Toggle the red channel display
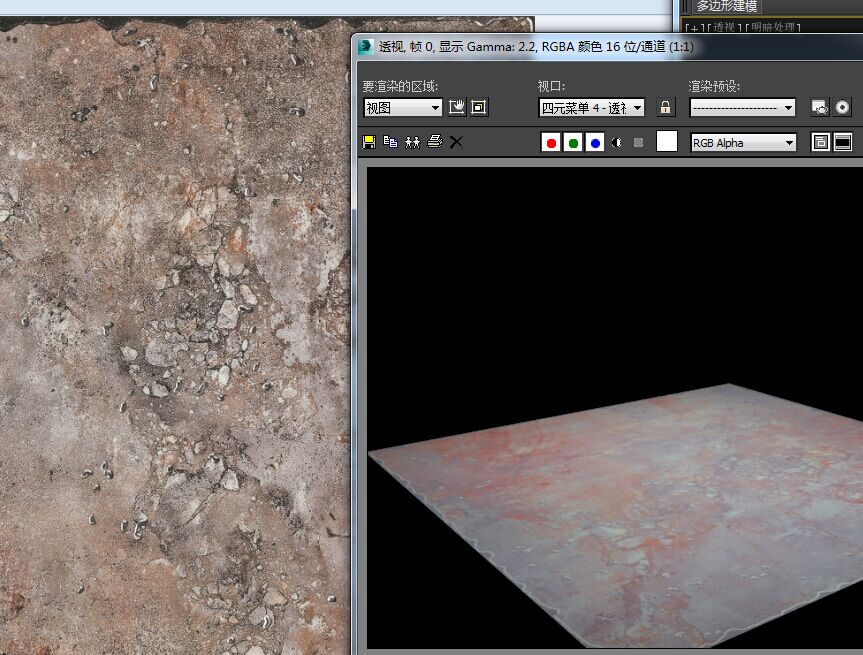The image size is (863, 655). (551, 143)
